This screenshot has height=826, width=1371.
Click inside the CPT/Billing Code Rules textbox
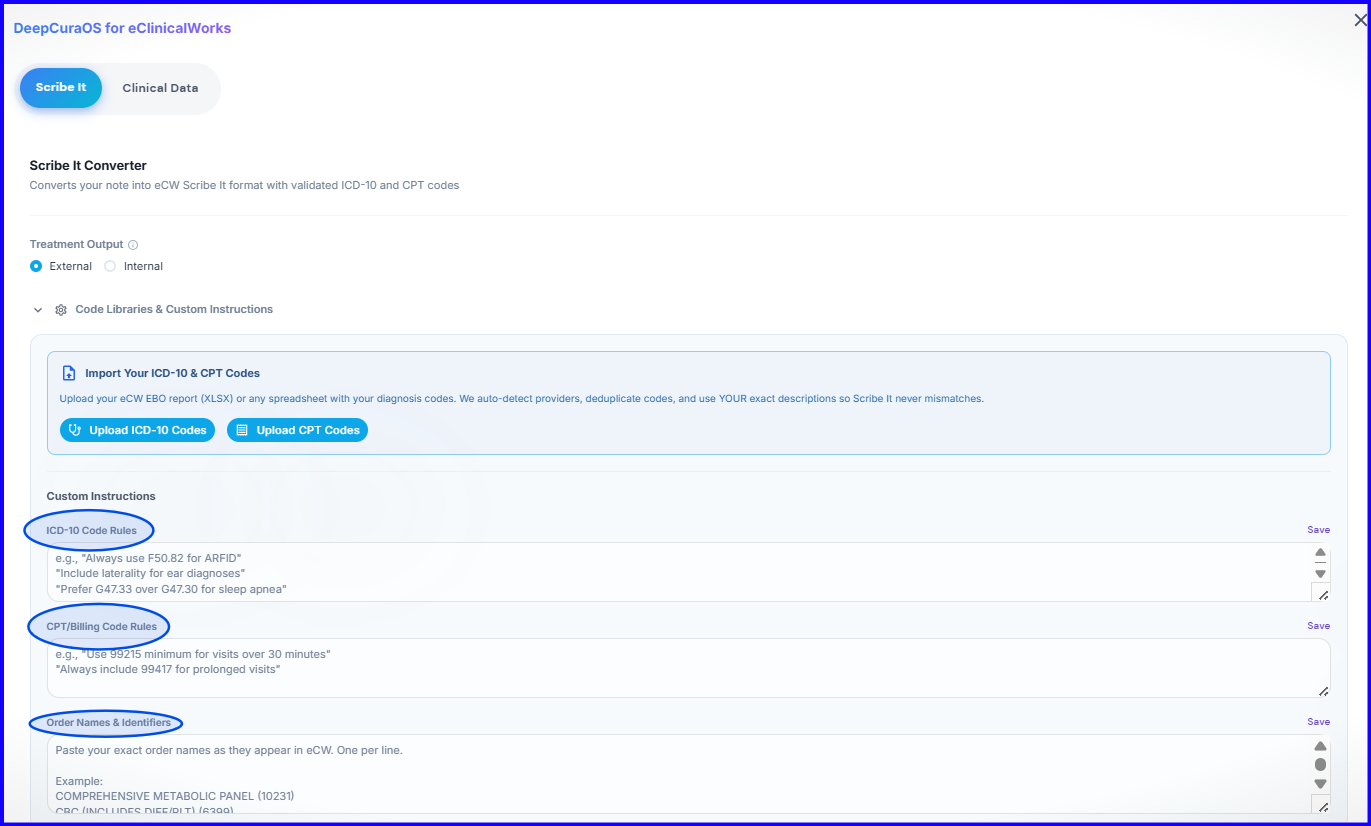(x=688, y=668)
